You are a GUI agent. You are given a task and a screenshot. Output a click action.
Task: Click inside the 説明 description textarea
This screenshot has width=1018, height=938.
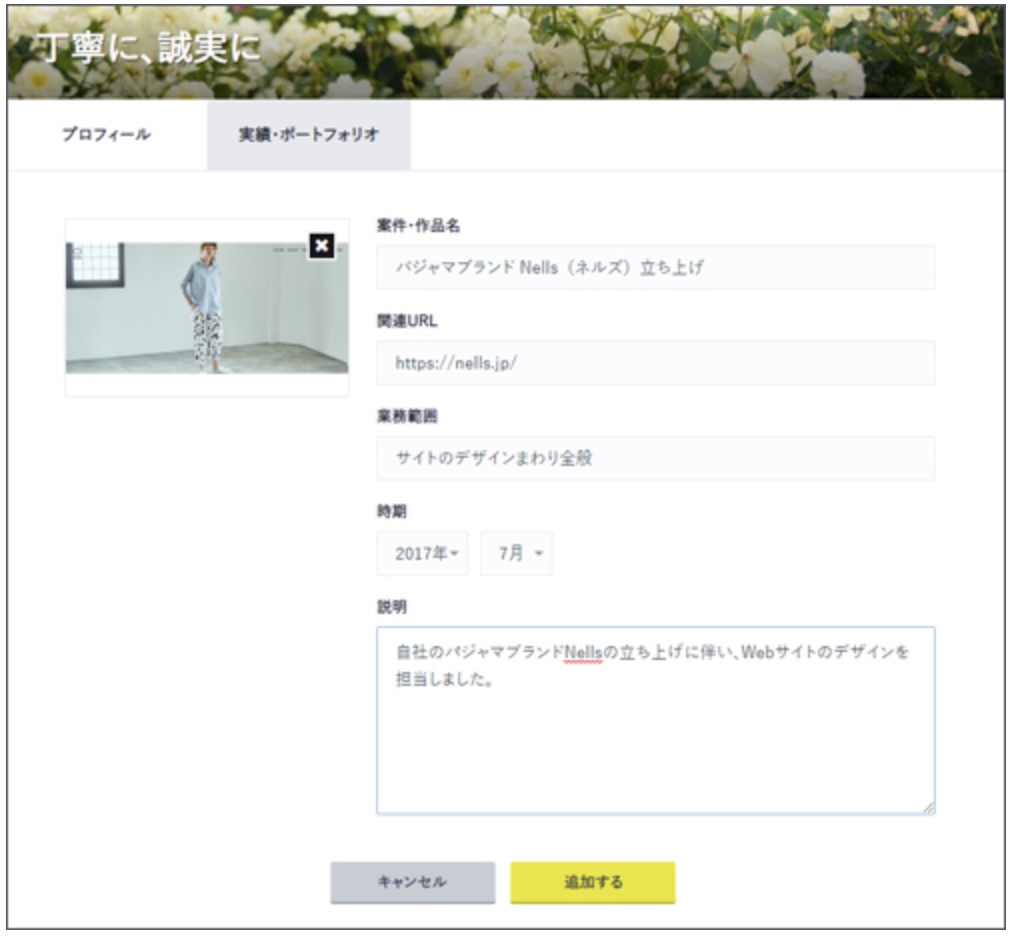point(656,721)
